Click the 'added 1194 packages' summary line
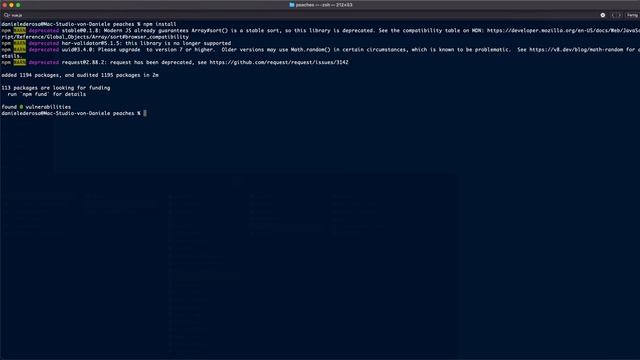This screenshot has width=640, height=360. (80, 75)
